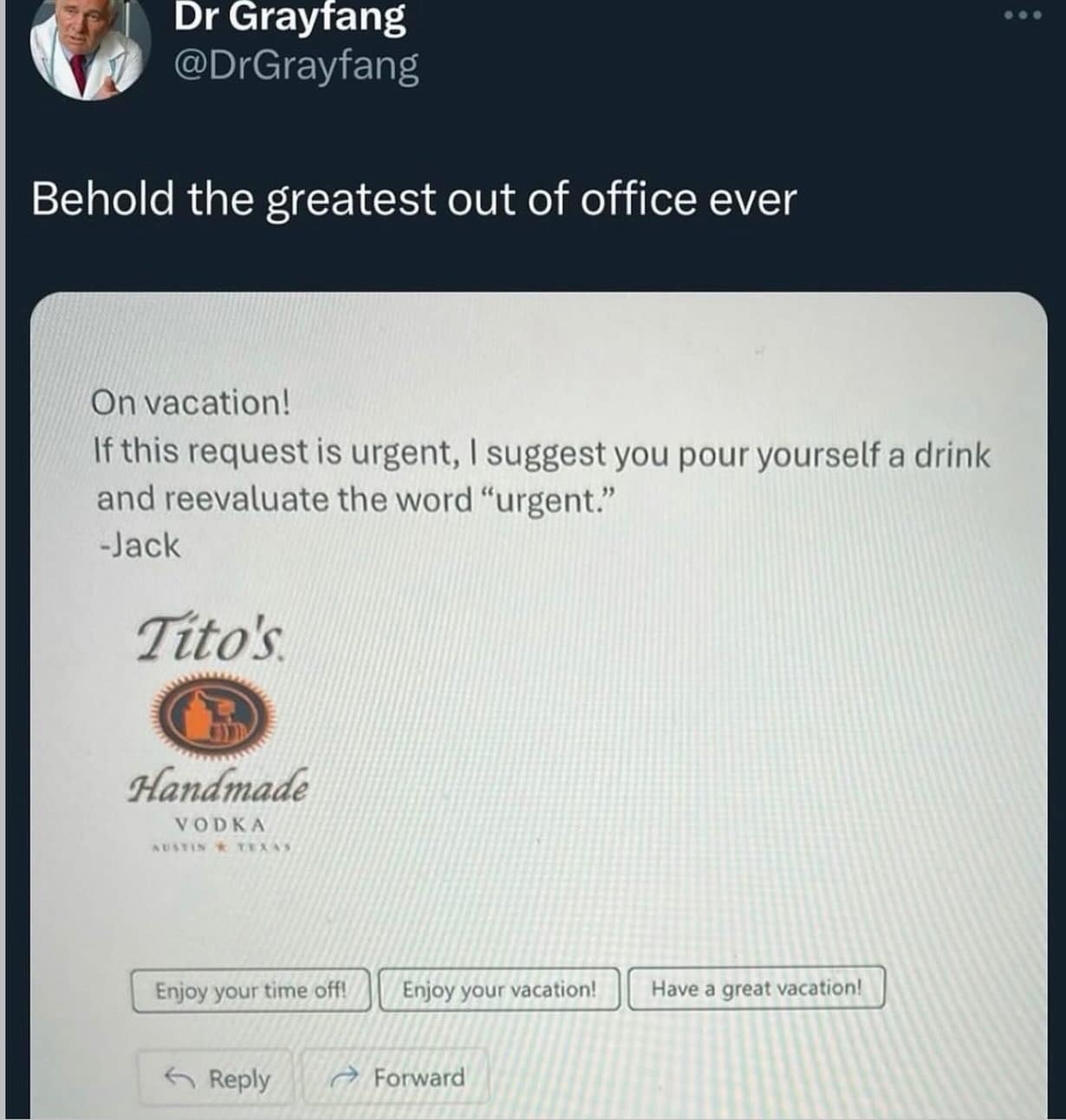Viewport: 1066px width, 1120px height.
Task: Click the tweet text "Behold the greatest out of office ever"
Action: coord(413,199)
